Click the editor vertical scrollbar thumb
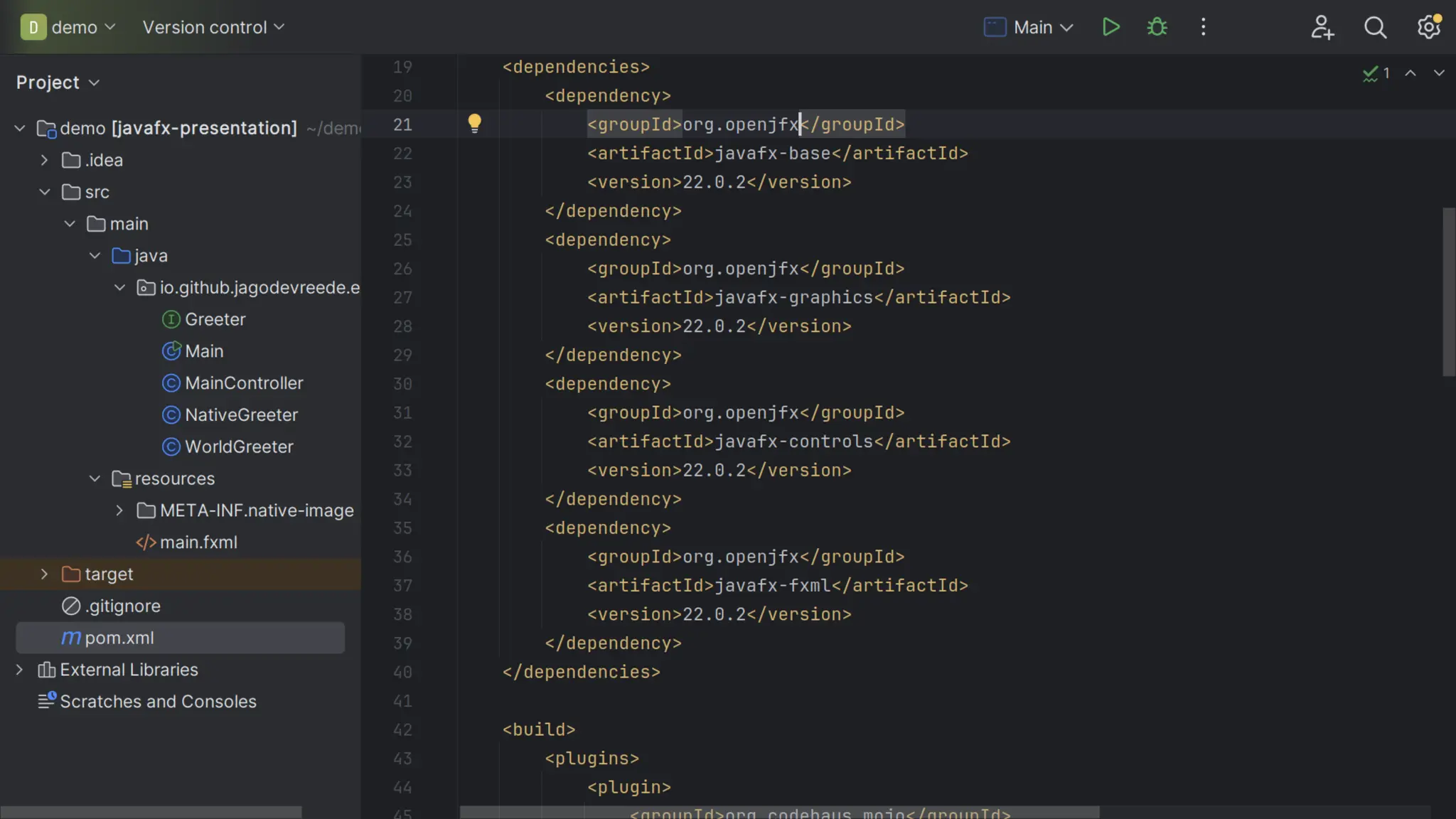 tap(1448, 291)
